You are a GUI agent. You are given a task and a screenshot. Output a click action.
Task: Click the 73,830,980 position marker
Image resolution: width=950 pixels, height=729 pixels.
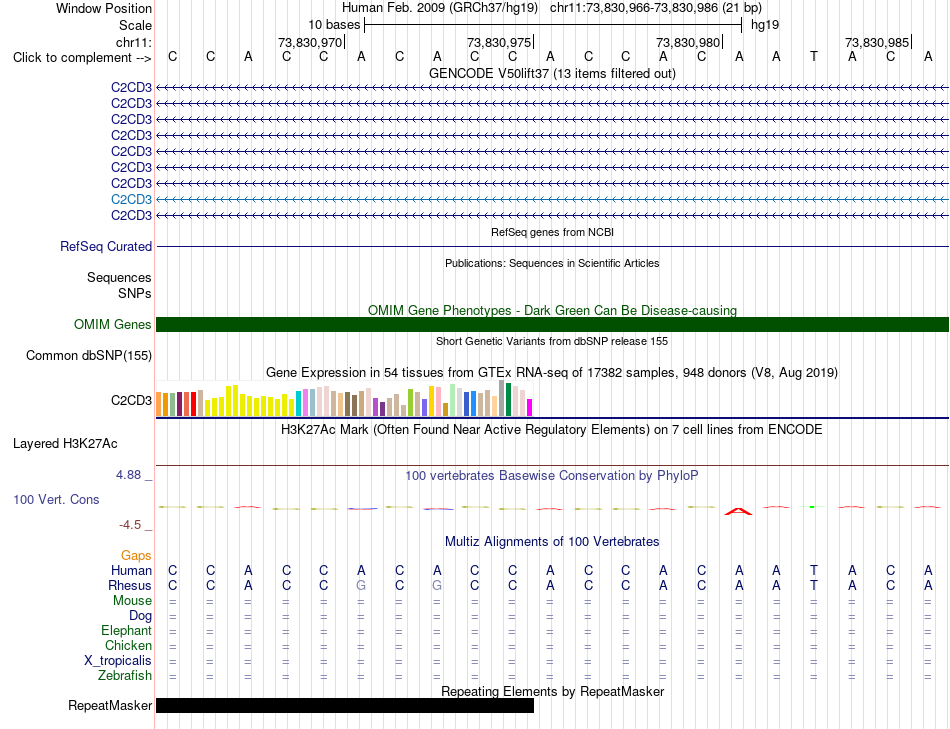[689, 42]
